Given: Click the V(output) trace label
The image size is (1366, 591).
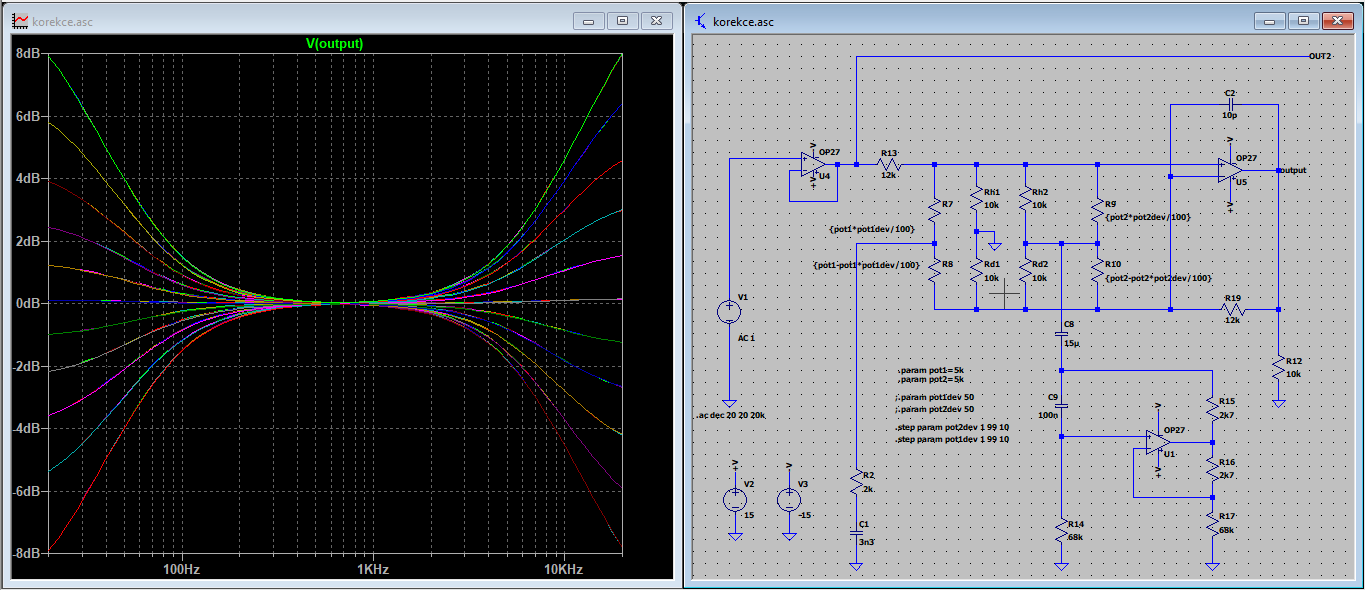Looking at the screenshot, I should tap(334, 44).
